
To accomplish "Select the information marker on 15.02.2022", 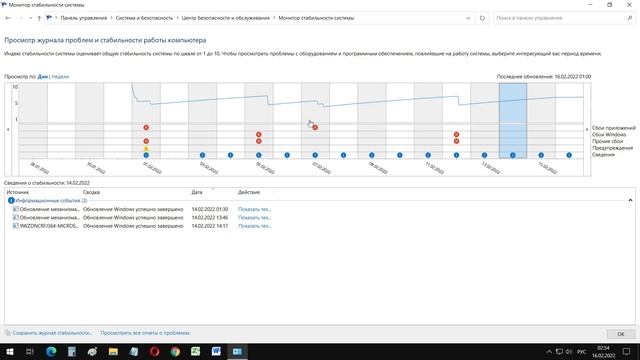I will 541,155.
